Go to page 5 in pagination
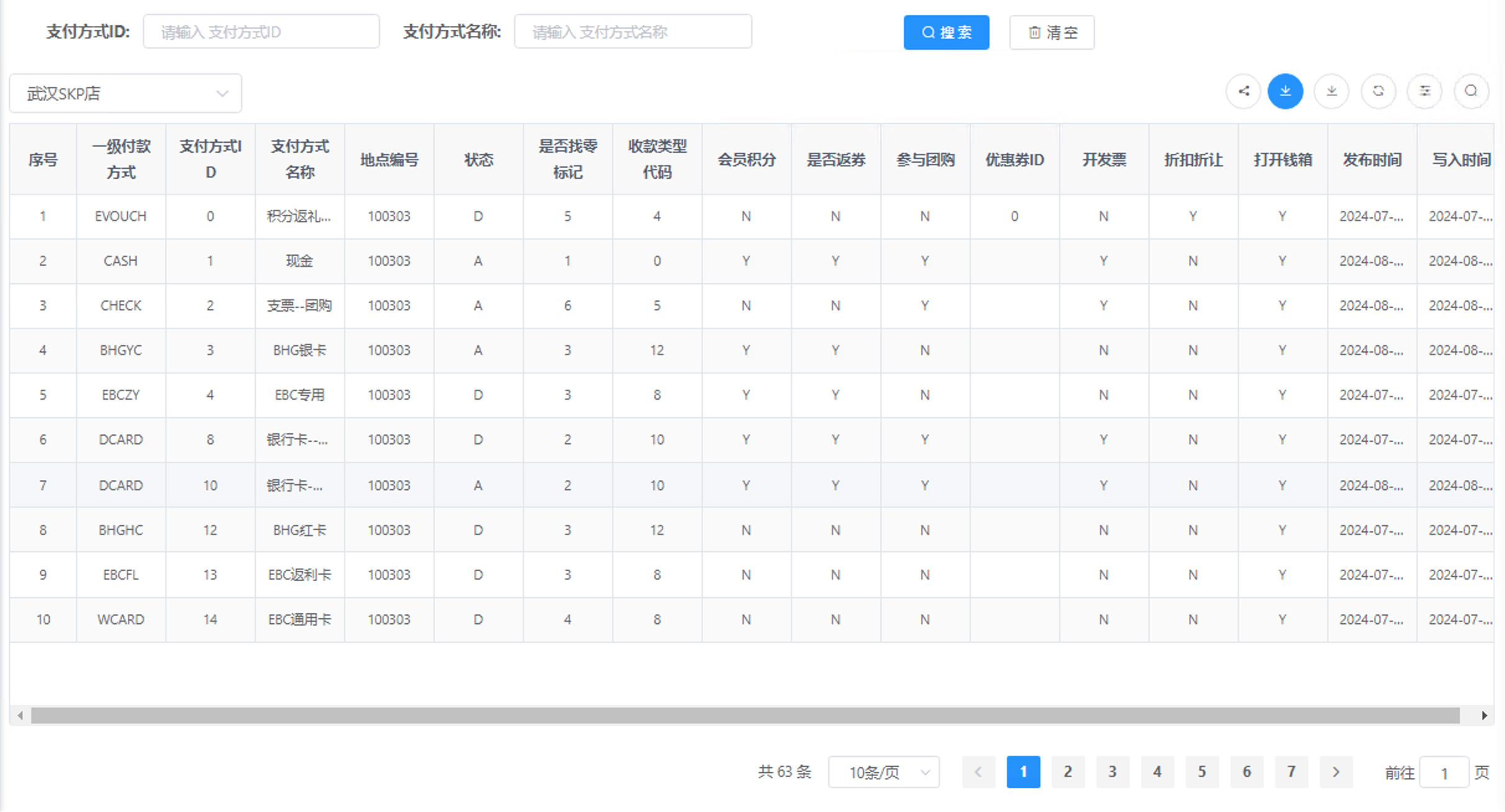 [x=1202, y=772]
